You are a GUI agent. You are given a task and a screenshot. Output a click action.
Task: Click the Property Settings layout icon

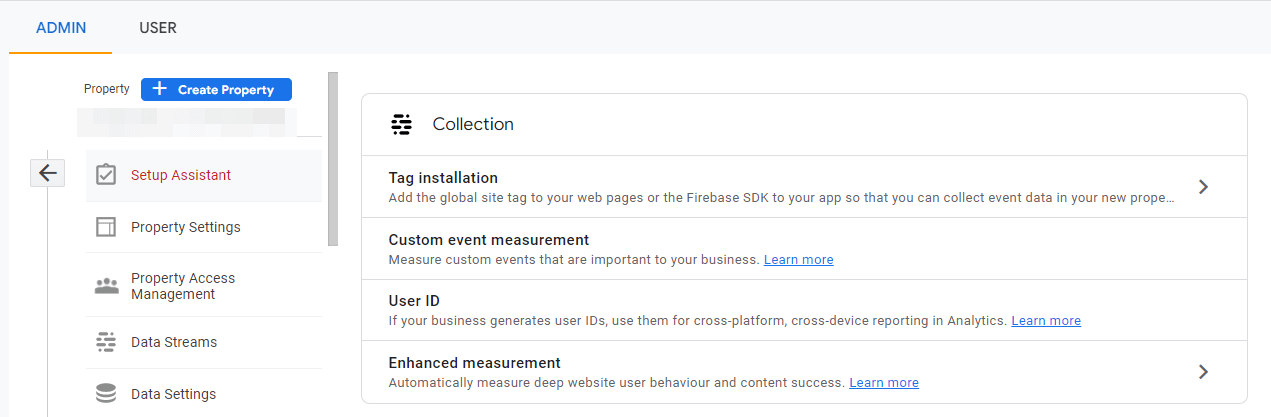coord(106,227)
